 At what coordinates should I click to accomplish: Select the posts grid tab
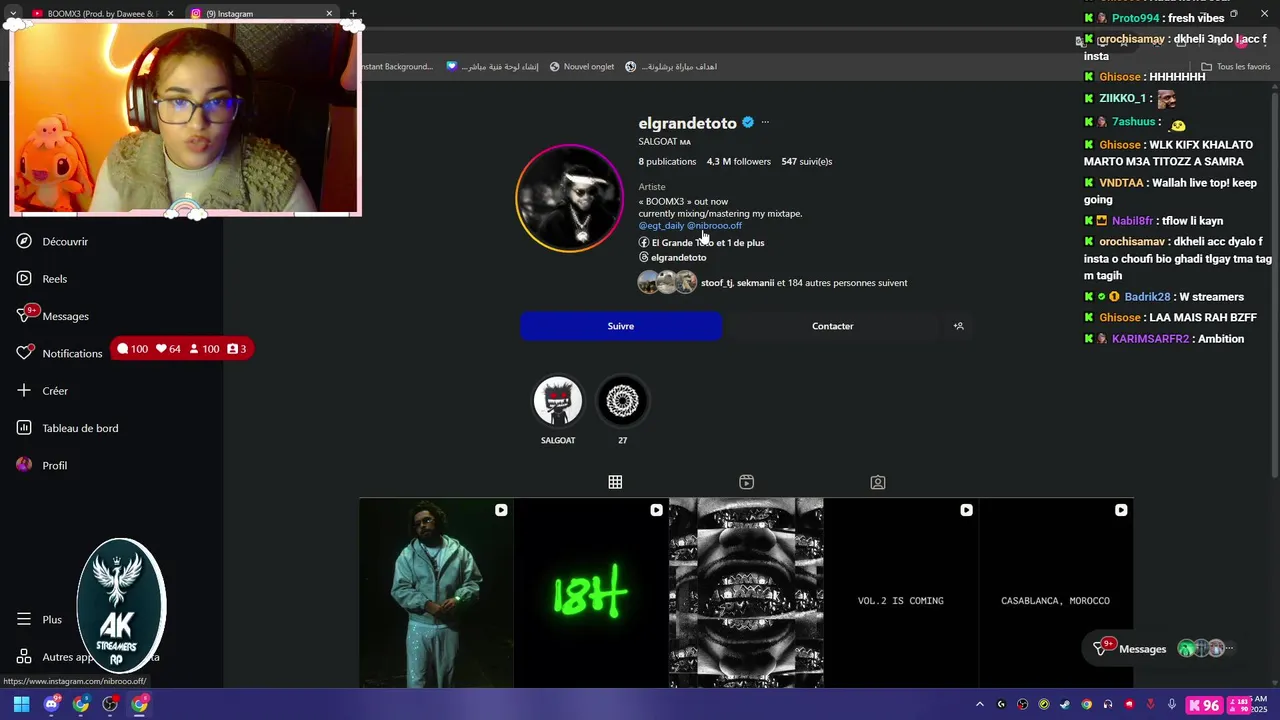[615, 482]
